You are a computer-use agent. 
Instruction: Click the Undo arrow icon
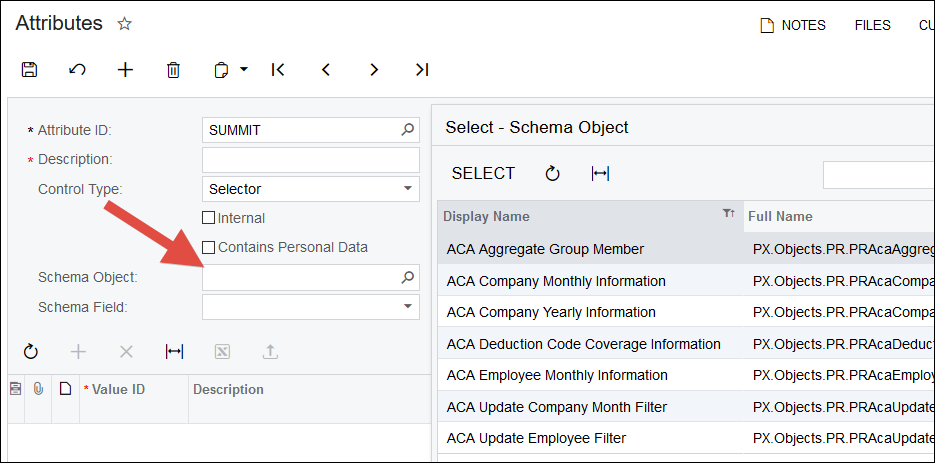coord(77,70)
